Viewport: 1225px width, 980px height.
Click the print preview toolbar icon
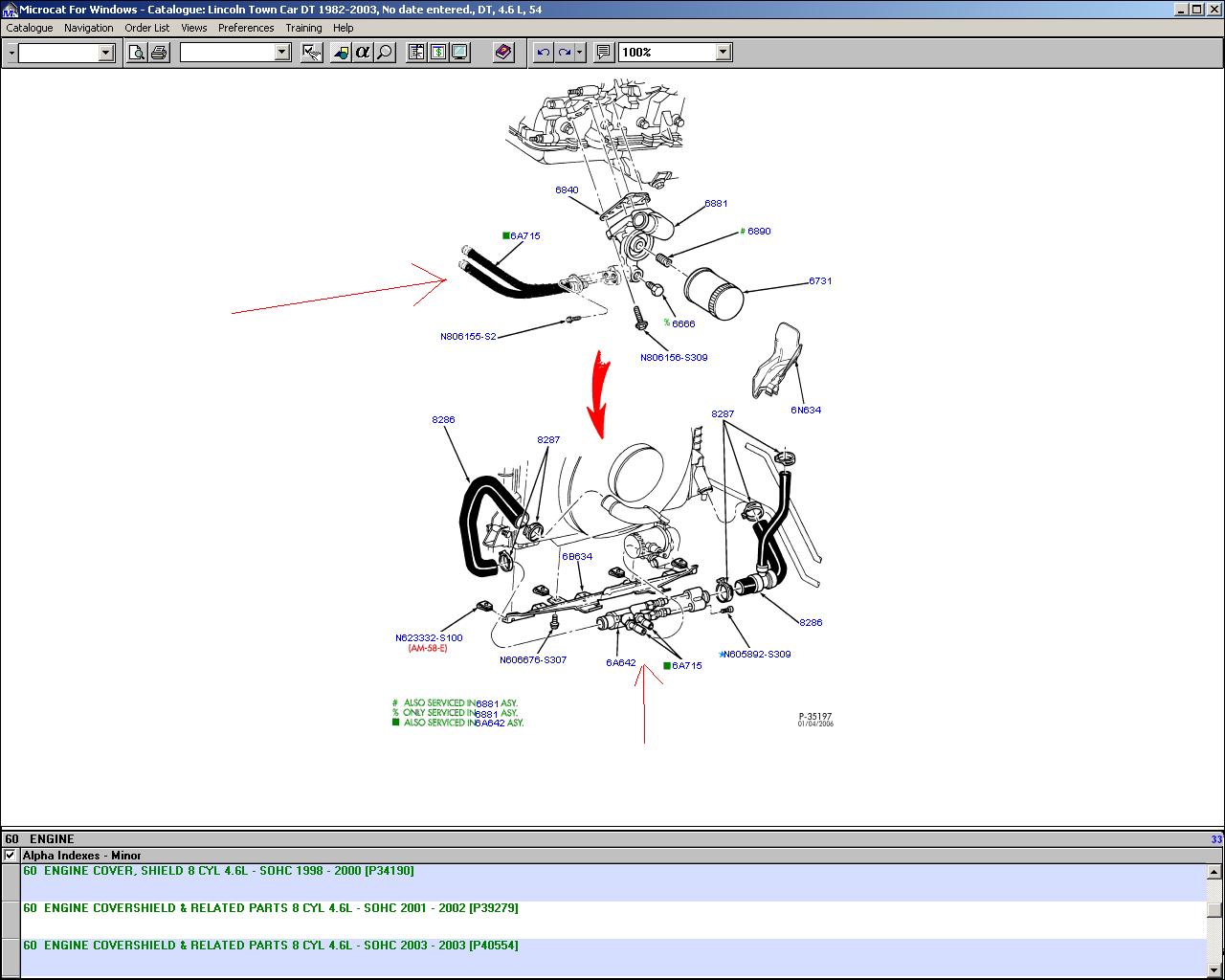[137, 53]
